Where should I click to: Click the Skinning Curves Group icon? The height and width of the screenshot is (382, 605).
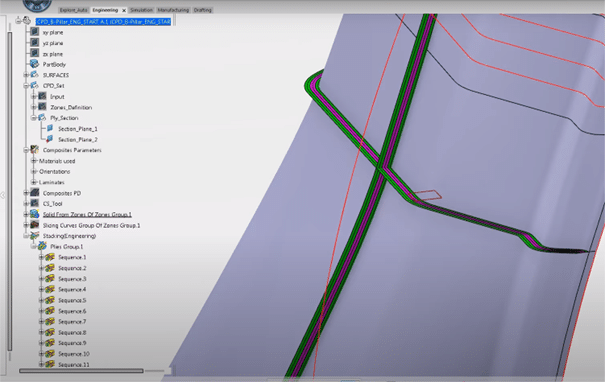pos(35,225)
